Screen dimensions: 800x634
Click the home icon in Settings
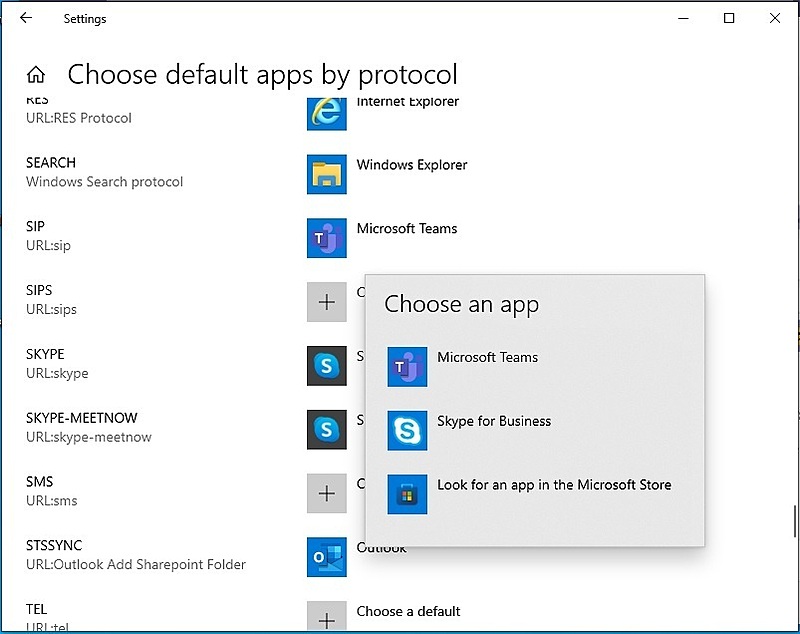[x=35, y=74]
